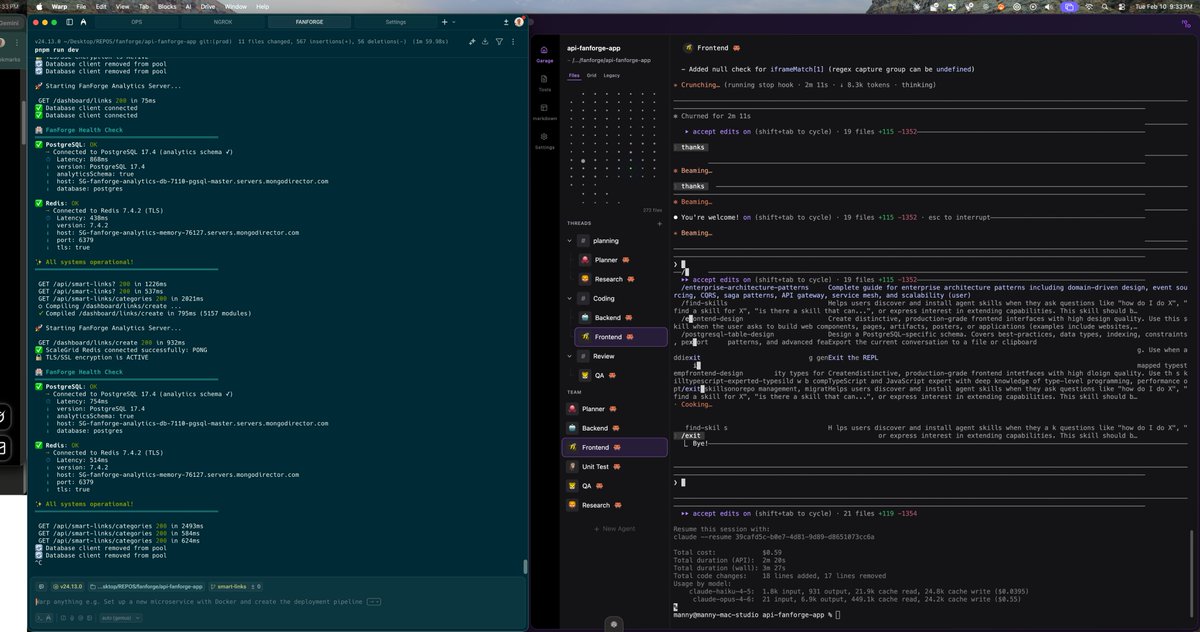Open the File menu in menu bar
Viewport: 1200px width, 632px height.
(81, 6)
